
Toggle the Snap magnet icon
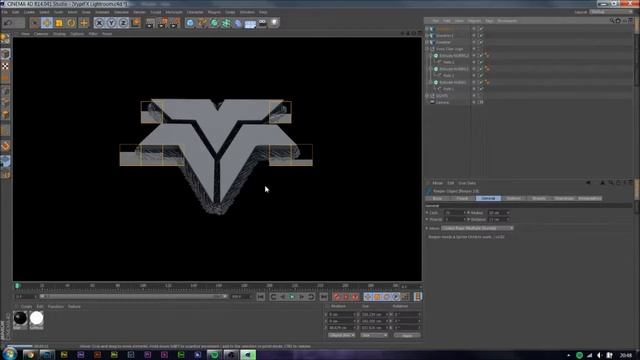click(x=5, y=161)
